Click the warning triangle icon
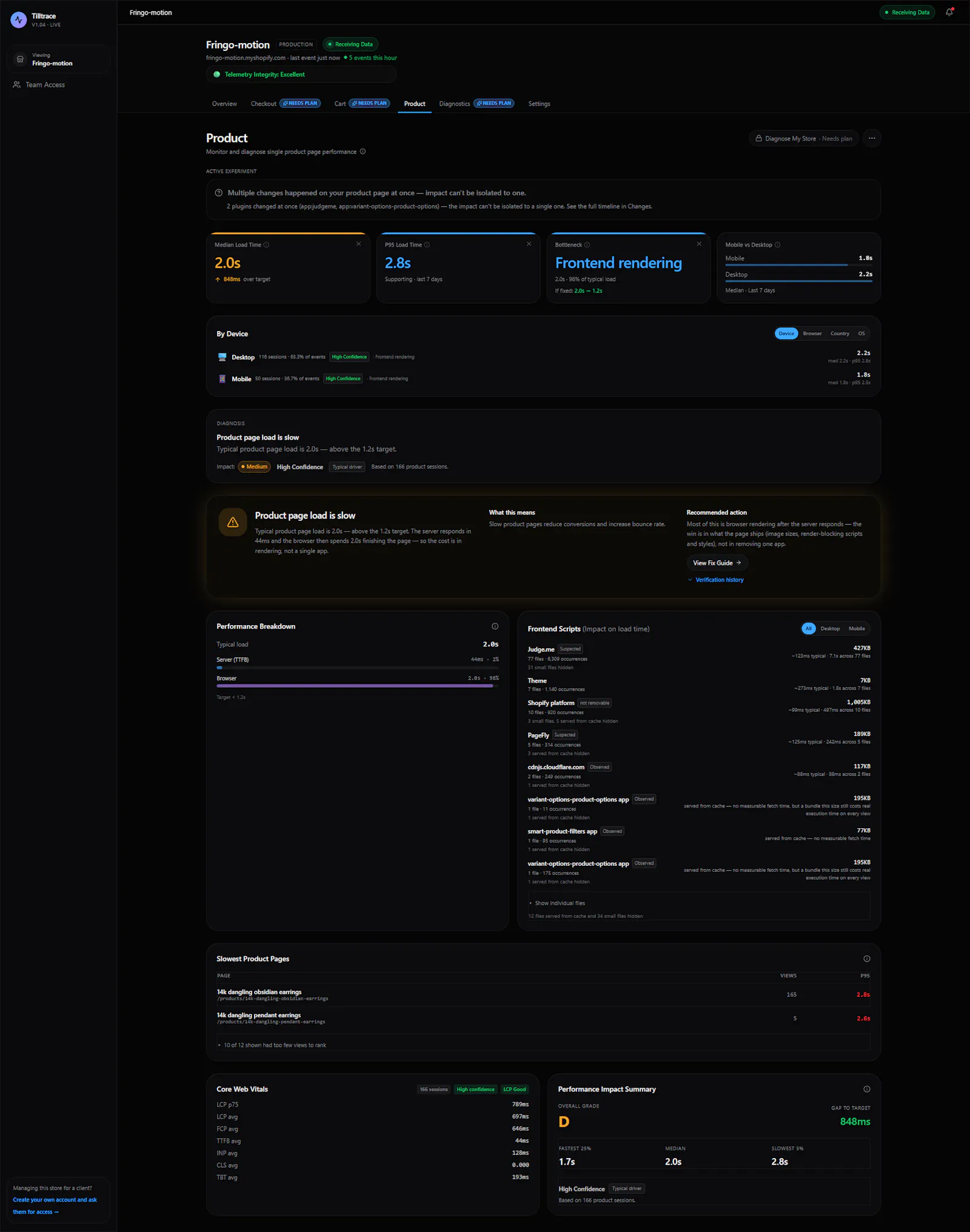The height and width of the screenshot is (1232, 970). 233,522
